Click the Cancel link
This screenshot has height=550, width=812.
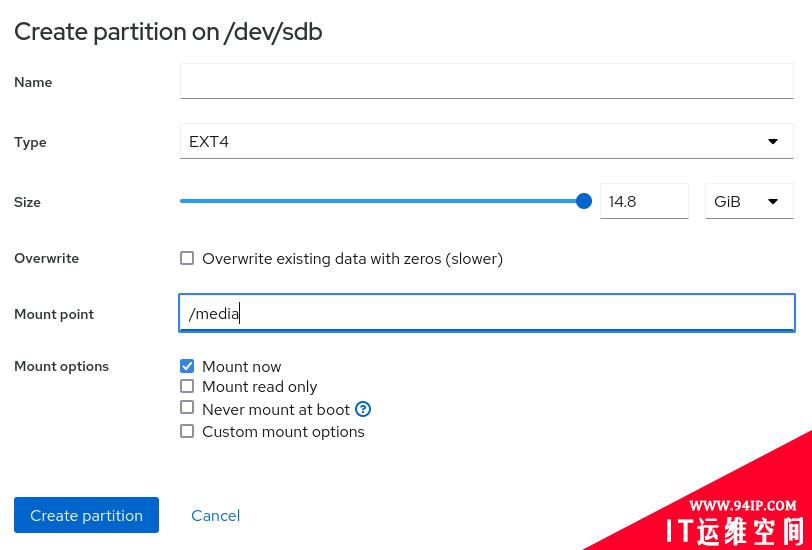[215, 515]
